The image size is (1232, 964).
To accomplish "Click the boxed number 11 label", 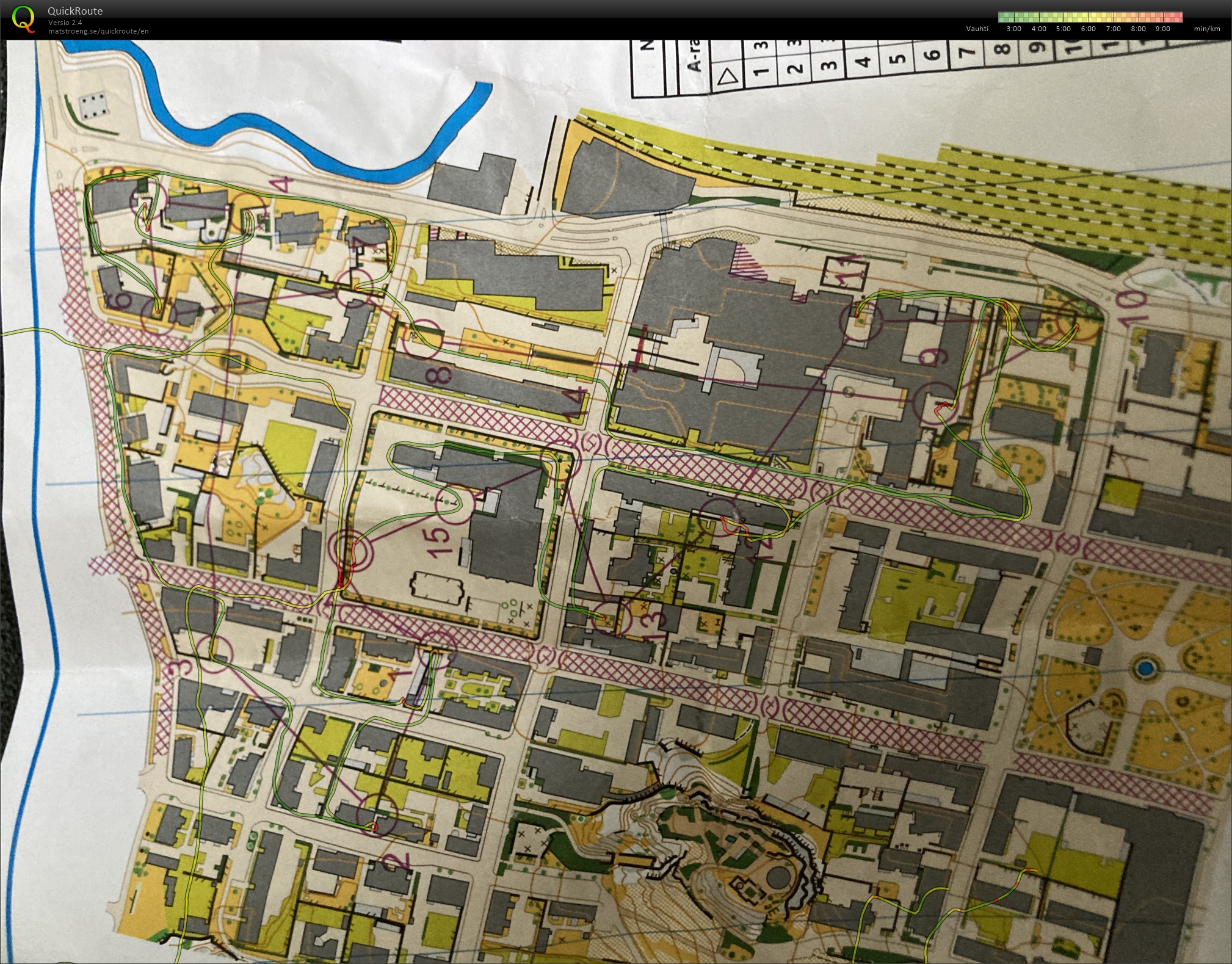I will point(846,275).
